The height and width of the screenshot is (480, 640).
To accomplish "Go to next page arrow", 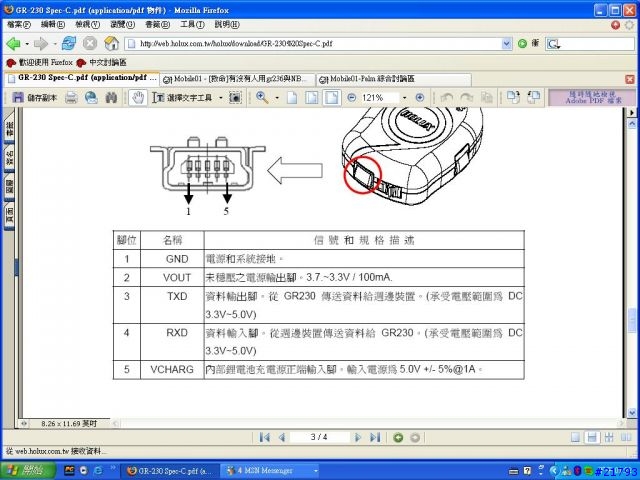I will click(x=358, y=438).
